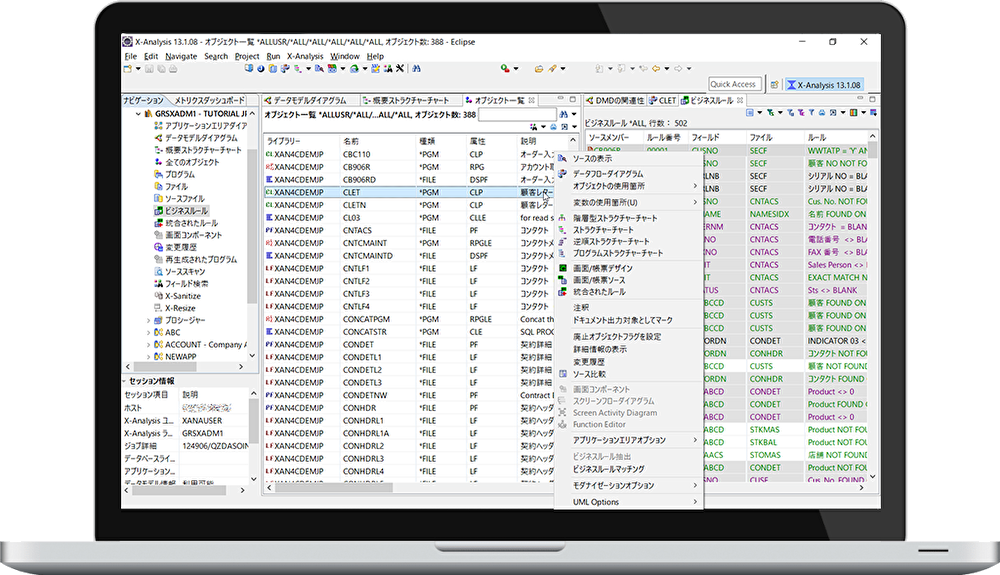Click the ライブラリー column header

pos(302,141)
